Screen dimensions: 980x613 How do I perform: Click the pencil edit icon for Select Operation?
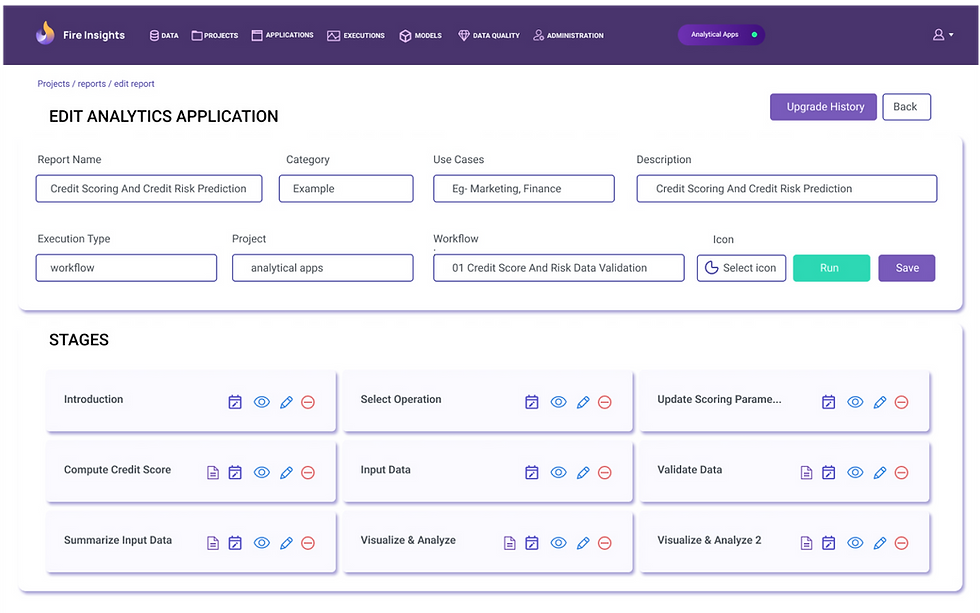tap(583, 402)
